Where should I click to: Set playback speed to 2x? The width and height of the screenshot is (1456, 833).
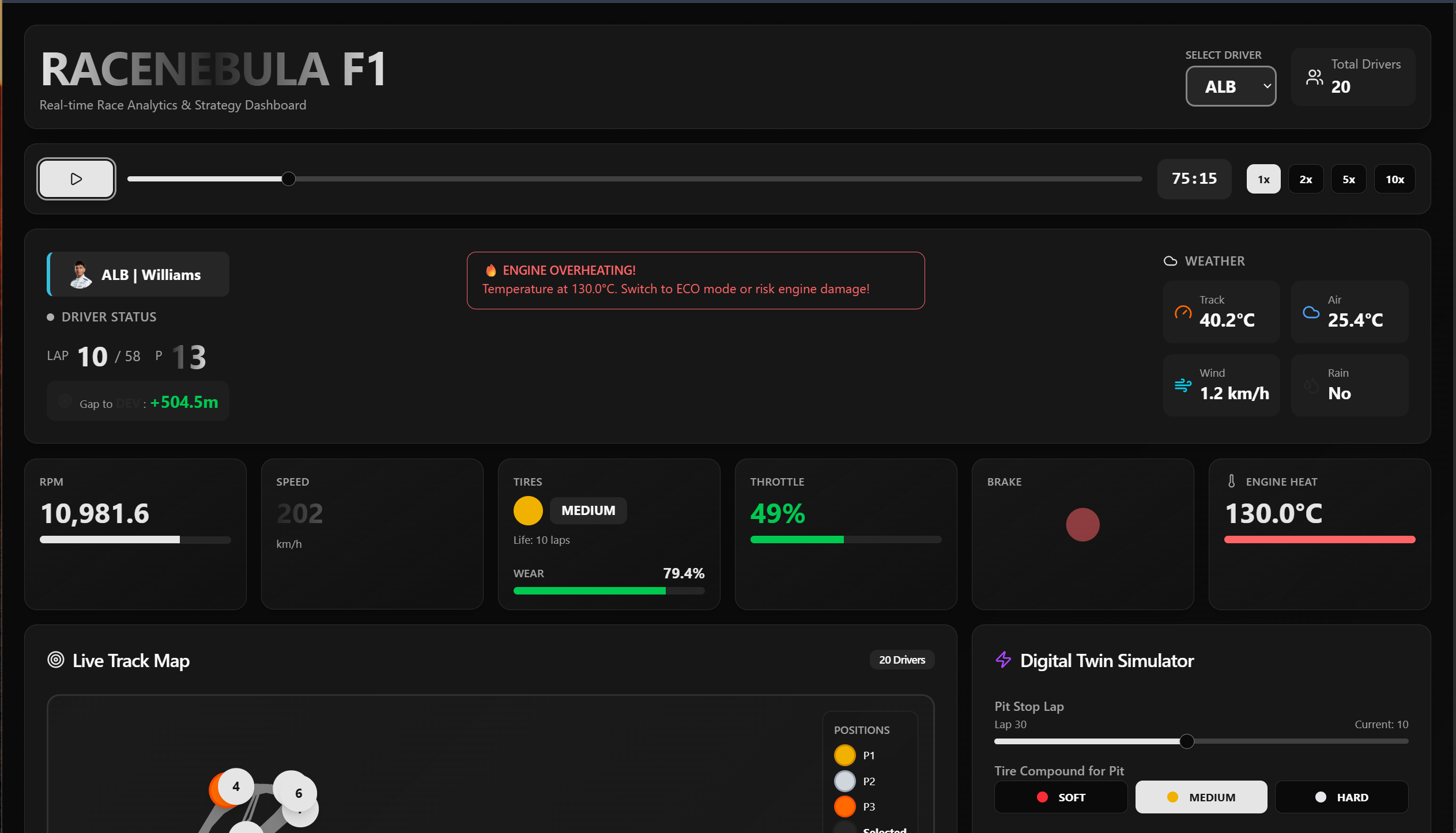coord(1306,179)
